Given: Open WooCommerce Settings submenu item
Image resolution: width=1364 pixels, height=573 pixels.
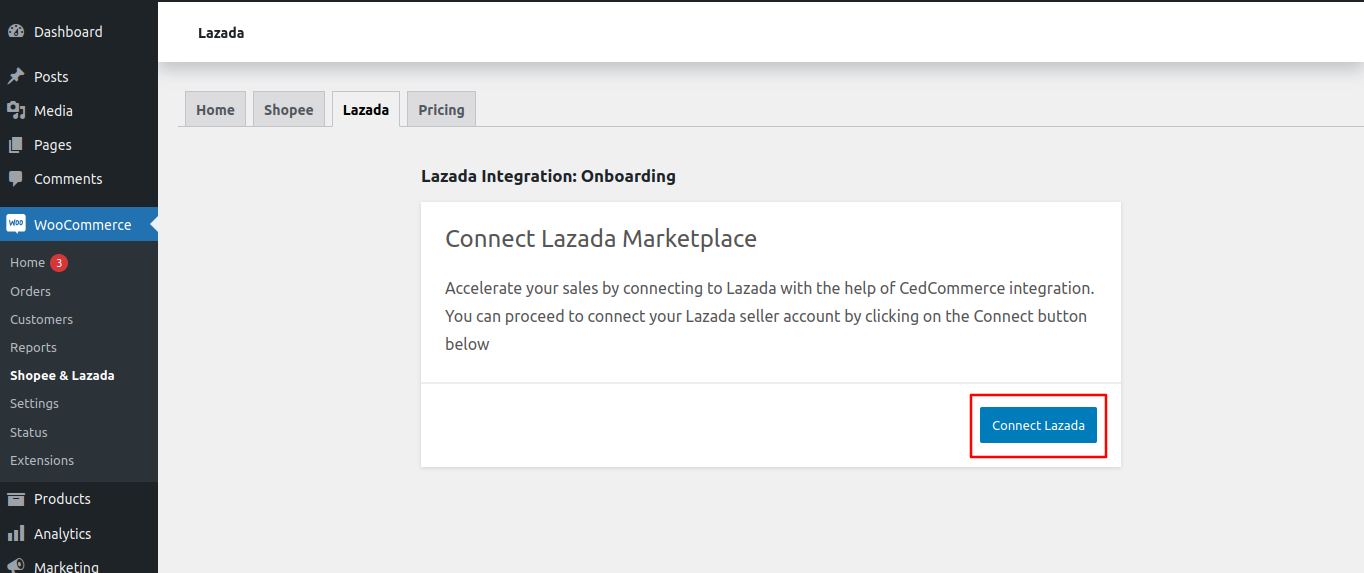Looking at the screenshot, I should 34,403.
